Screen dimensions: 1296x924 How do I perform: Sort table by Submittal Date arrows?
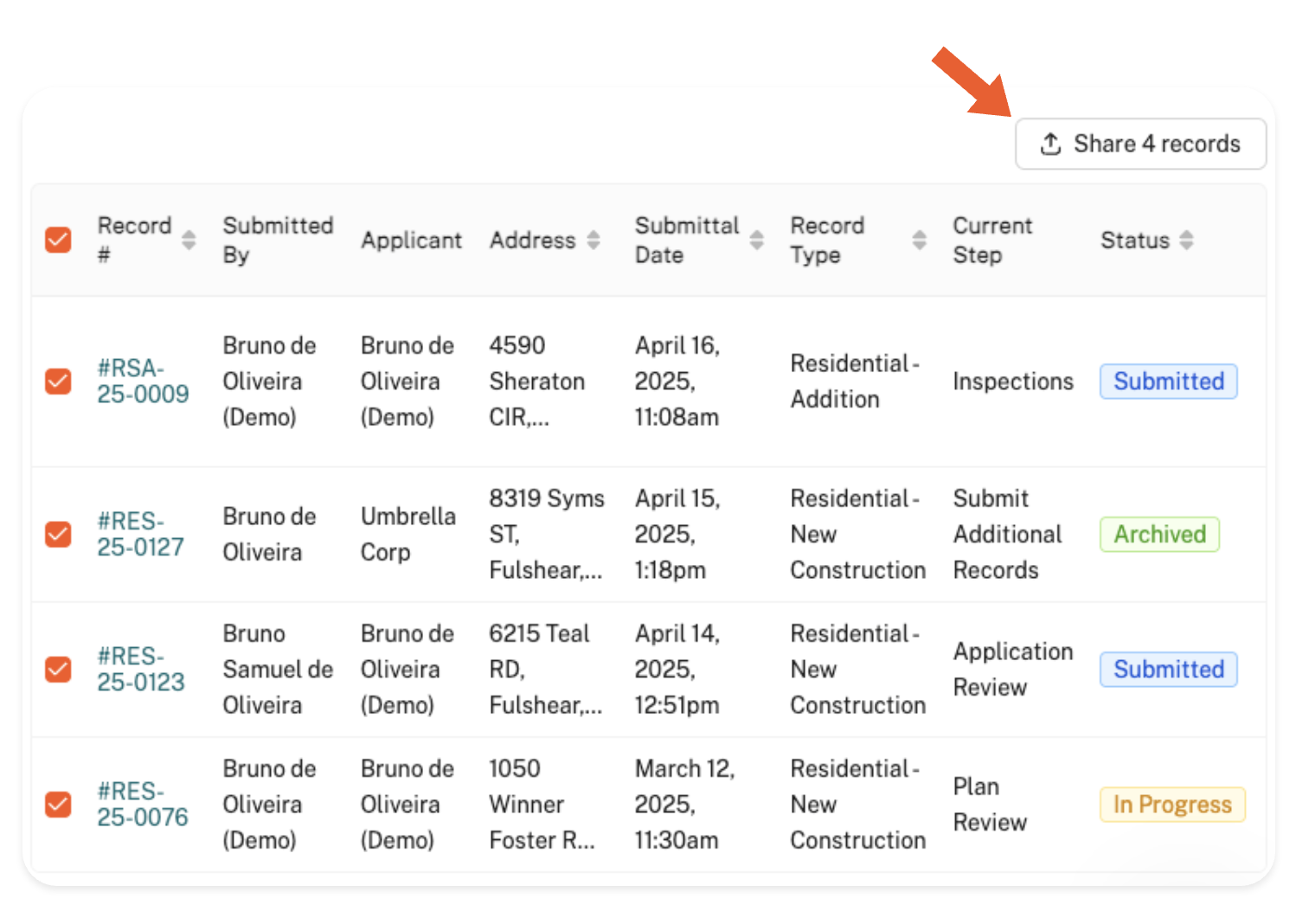click(x=757, y=240)
